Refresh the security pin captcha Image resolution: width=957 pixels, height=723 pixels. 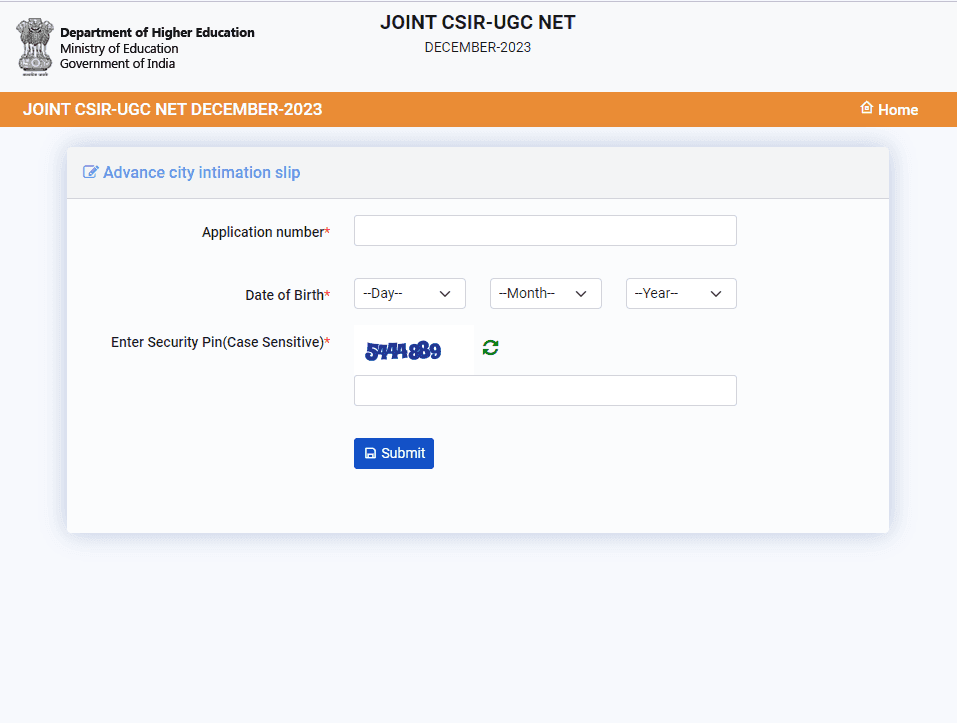click(x=490, y=348)
